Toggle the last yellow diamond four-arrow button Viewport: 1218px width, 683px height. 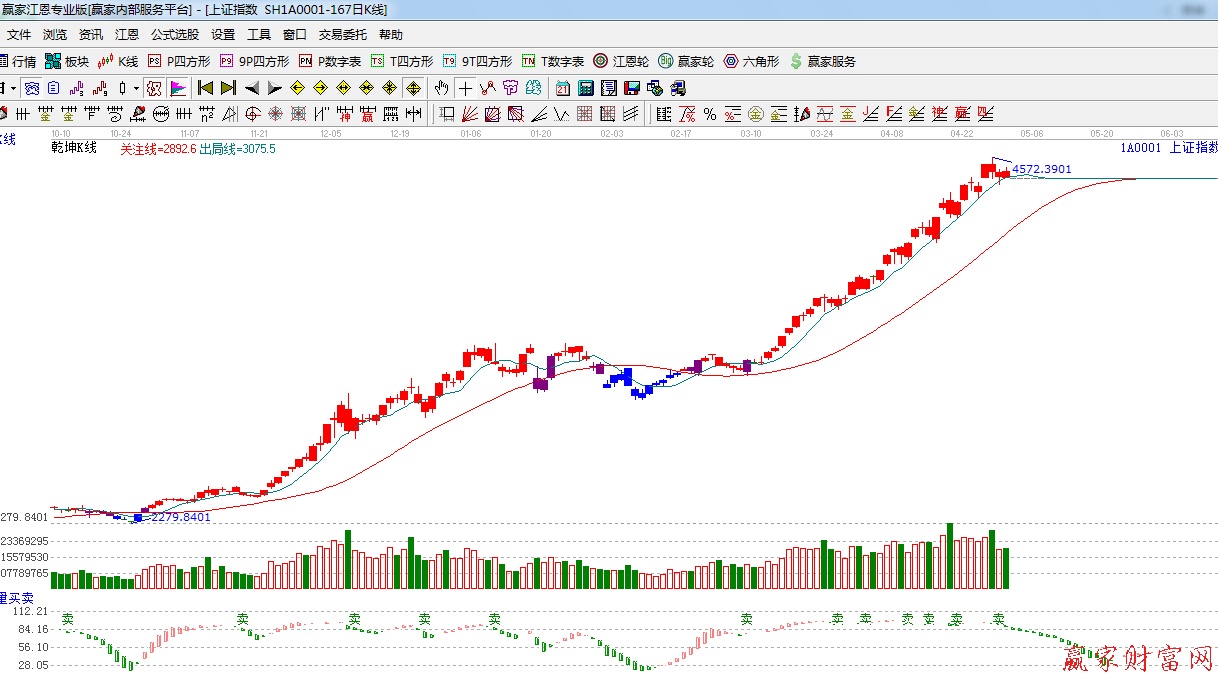(411, 88)
